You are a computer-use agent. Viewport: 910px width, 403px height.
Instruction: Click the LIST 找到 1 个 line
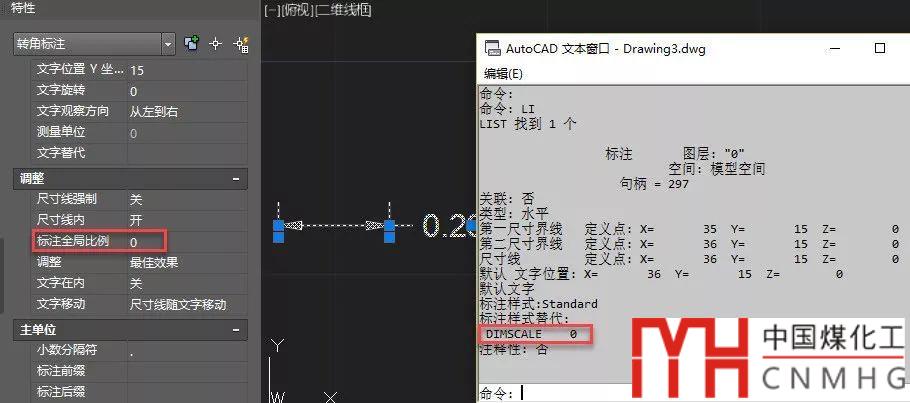pos(528,124)
